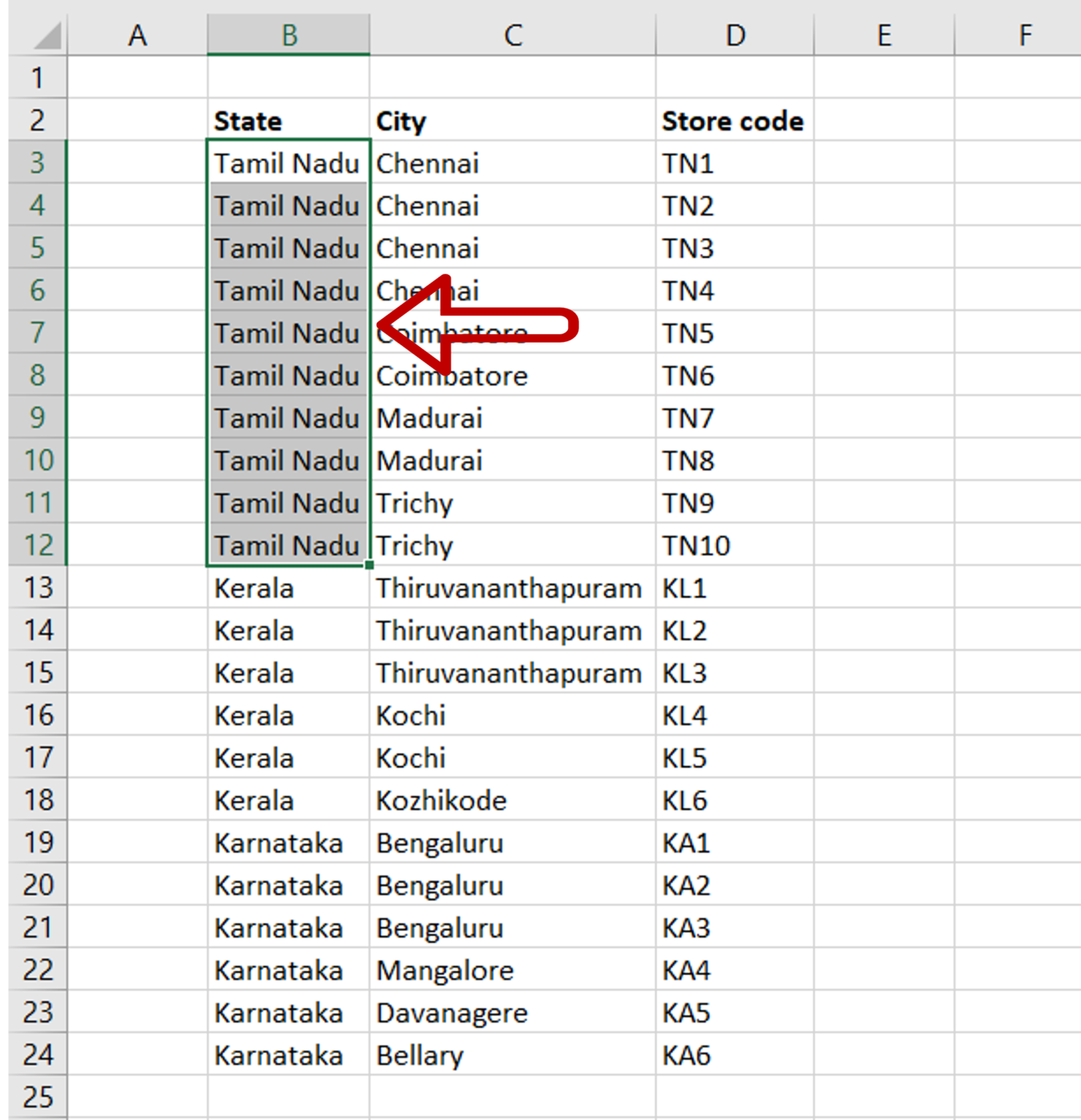Select column E header
1081x1120 pixels.
(884, 35)
